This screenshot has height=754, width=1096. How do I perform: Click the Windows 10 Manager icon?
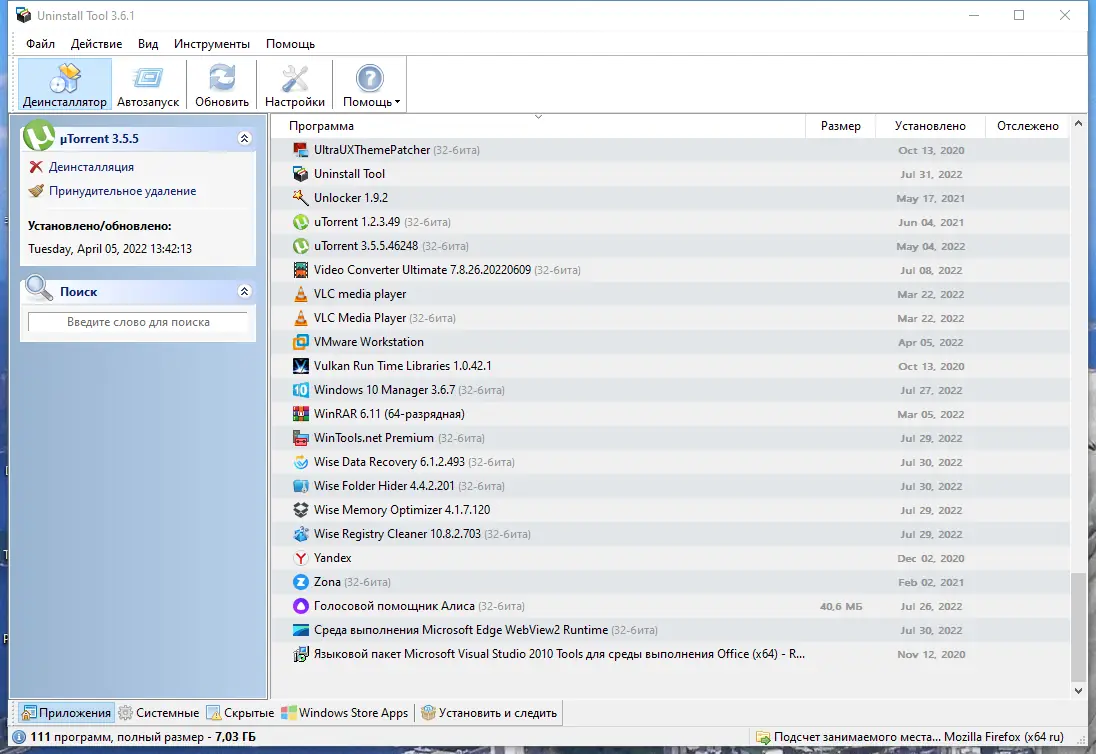[x=301, y=390]
